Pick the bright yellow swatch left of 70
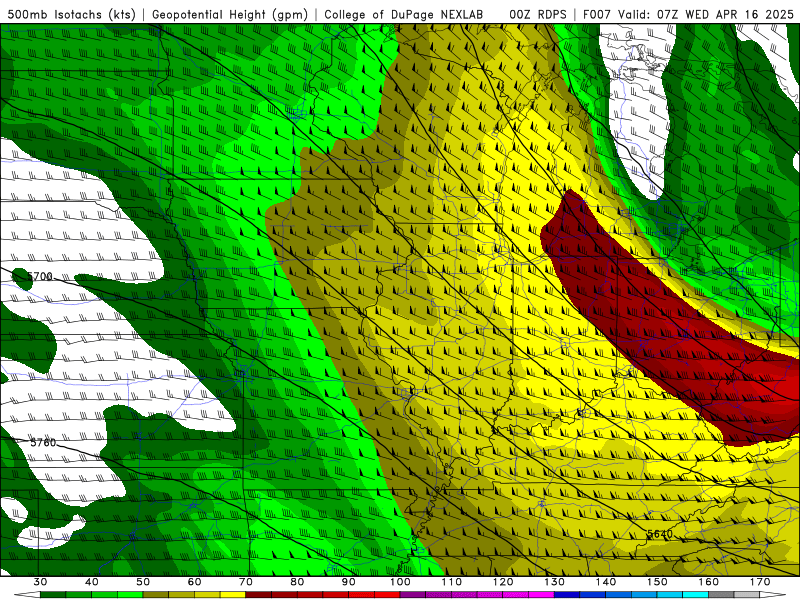This screenshot has width=800, height=600. coord(233,595)
